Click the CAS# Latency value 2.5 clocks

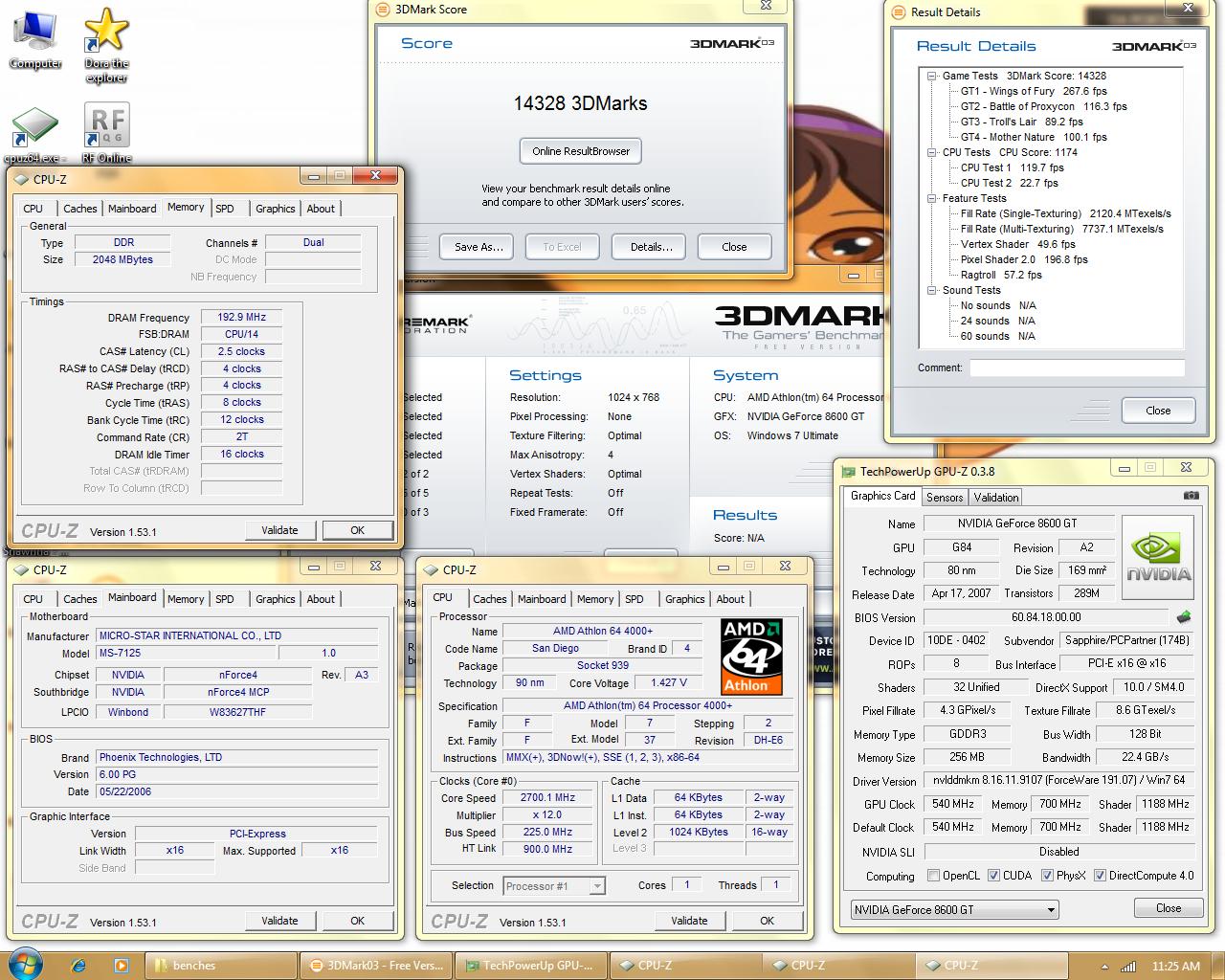pos(241,351)
